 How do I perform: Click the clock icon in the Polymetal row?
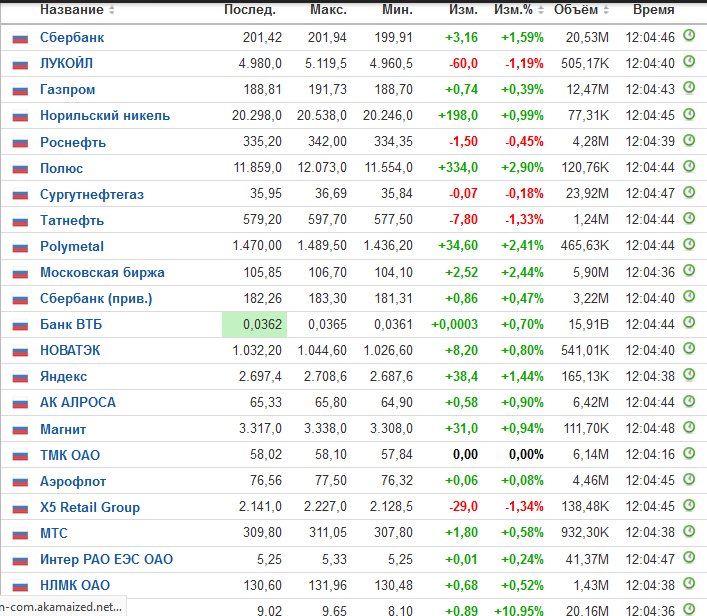[x=689, y=244]
